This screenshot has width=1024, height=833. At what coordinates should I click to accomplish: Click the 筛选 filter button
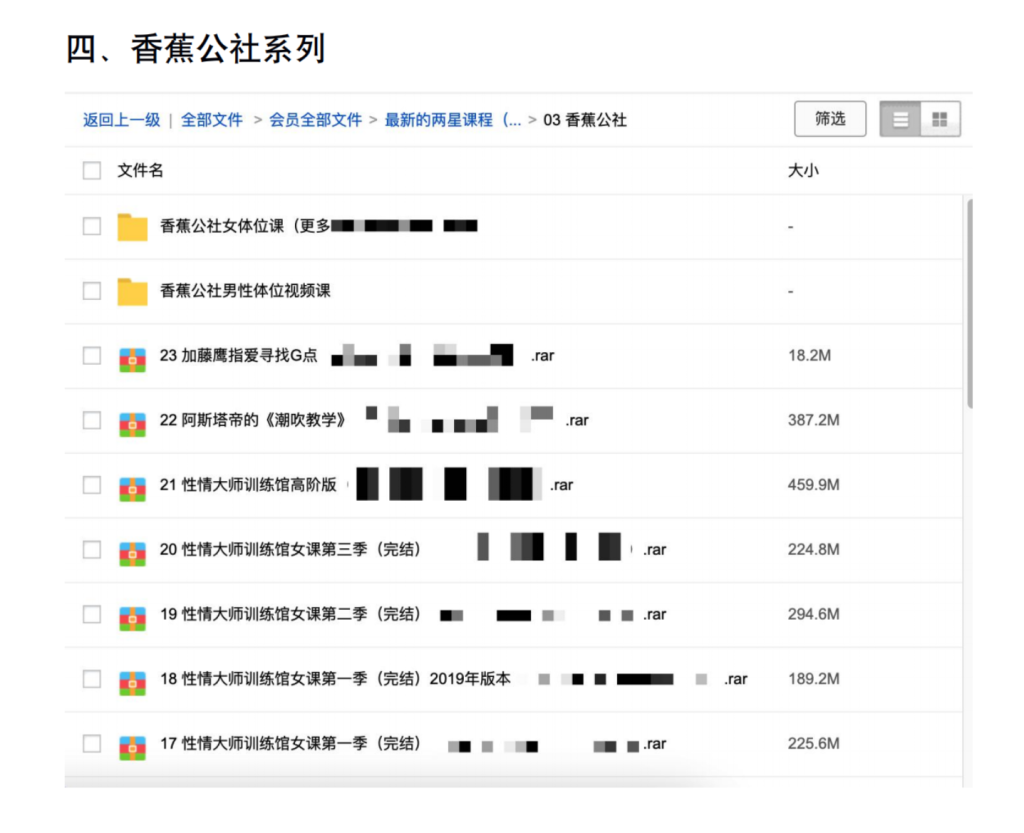[830, 119]
